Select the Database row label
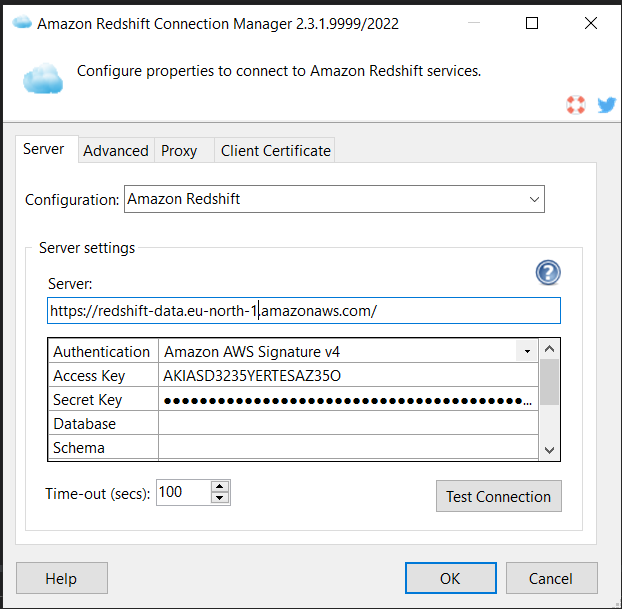622x609 pixels. [103, 423]
